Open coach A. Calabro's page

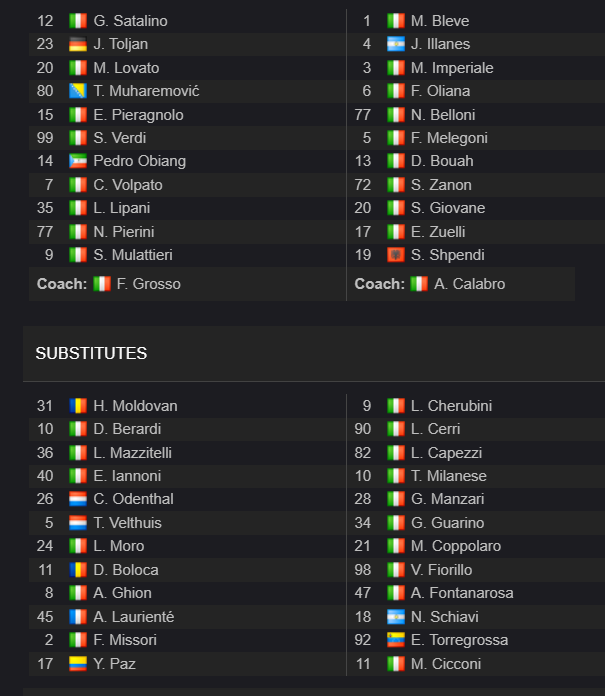470,284
